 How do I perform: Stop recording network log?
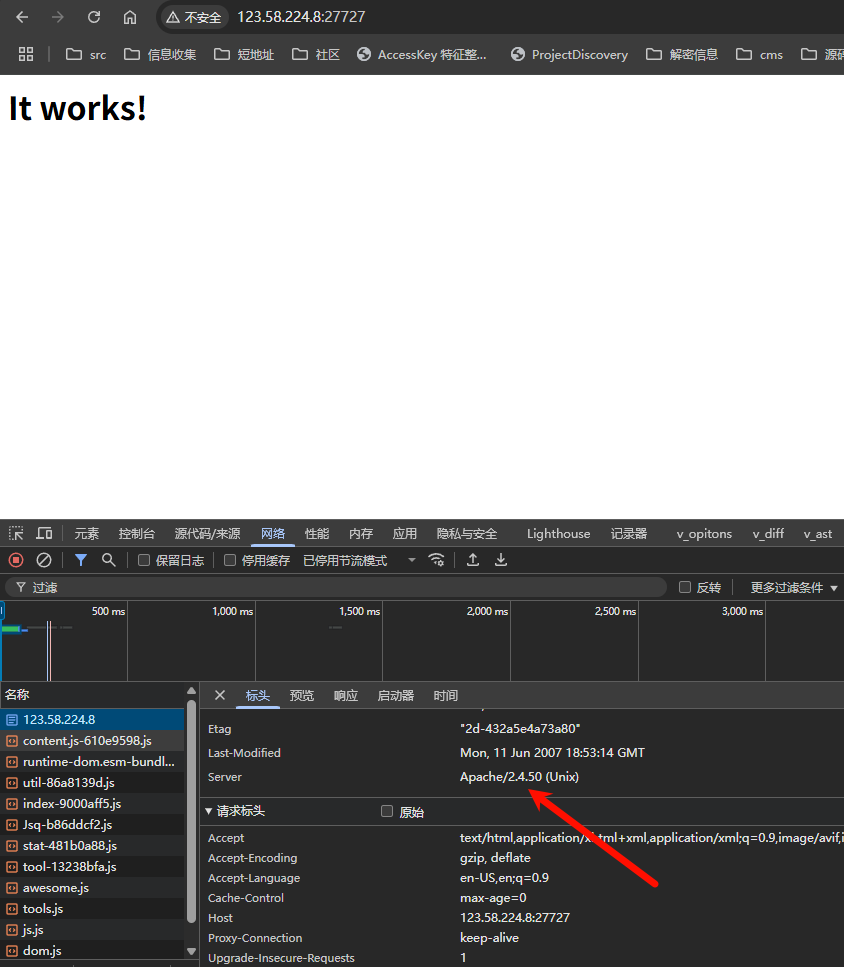click(16, 560)
